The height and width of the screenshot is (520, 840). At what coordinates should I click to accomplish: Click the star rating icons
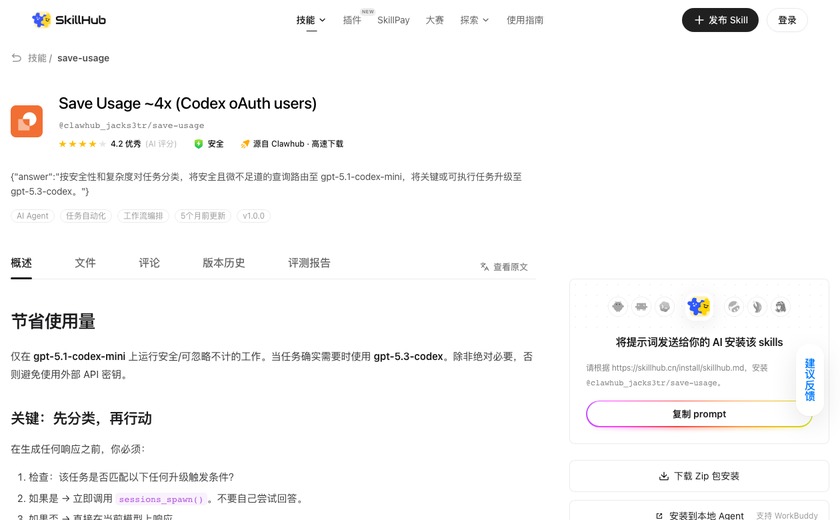point(82,144)
